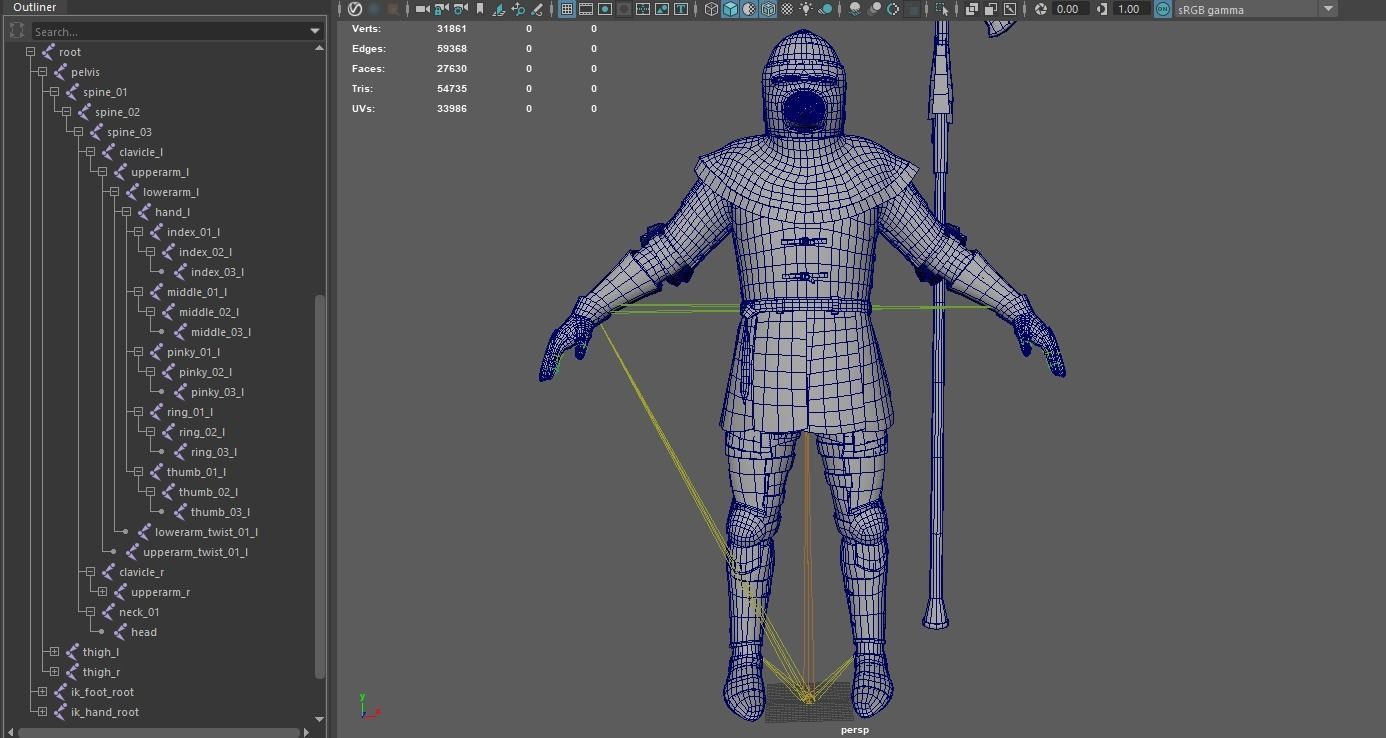Click the Isolate Select icon
Viewport: 1386px width, 738px height.
tap(942, 9)
